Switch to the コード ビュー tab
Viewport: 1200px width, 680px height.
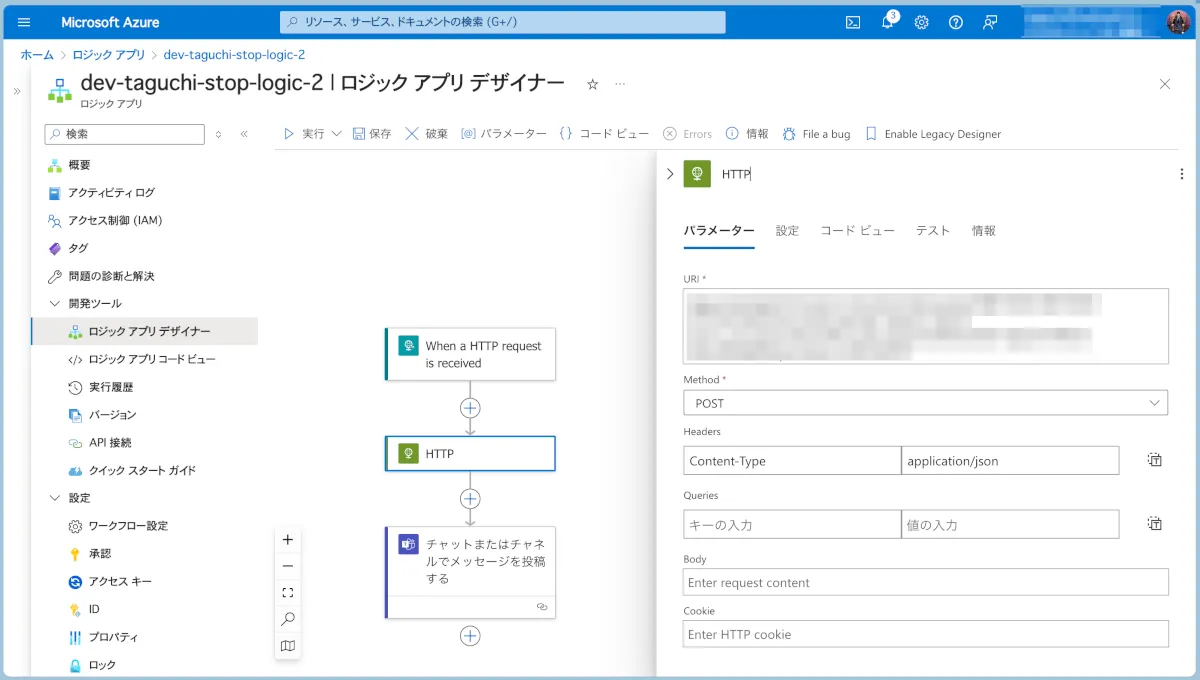(x=857, y=231)
